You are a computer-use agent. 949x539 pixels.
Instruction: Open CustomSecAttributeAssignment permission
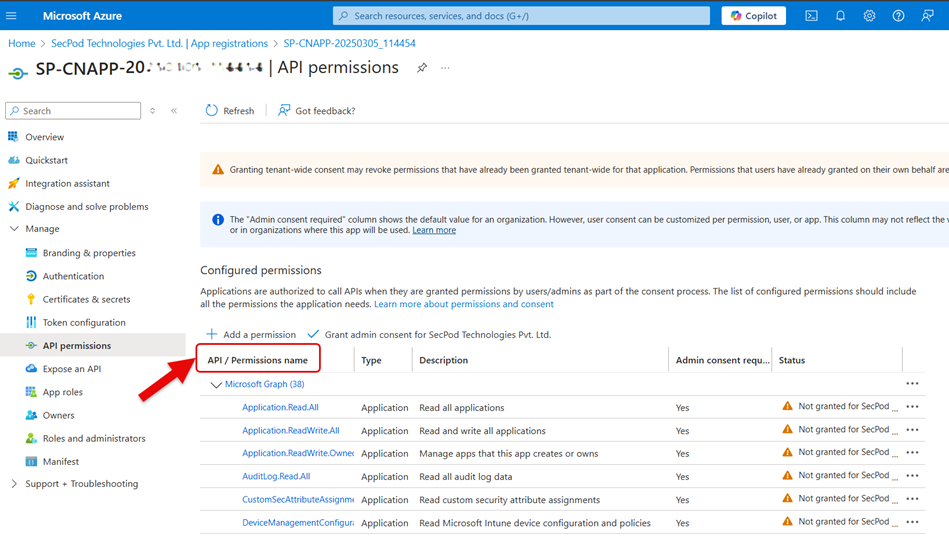click(298, 500)
